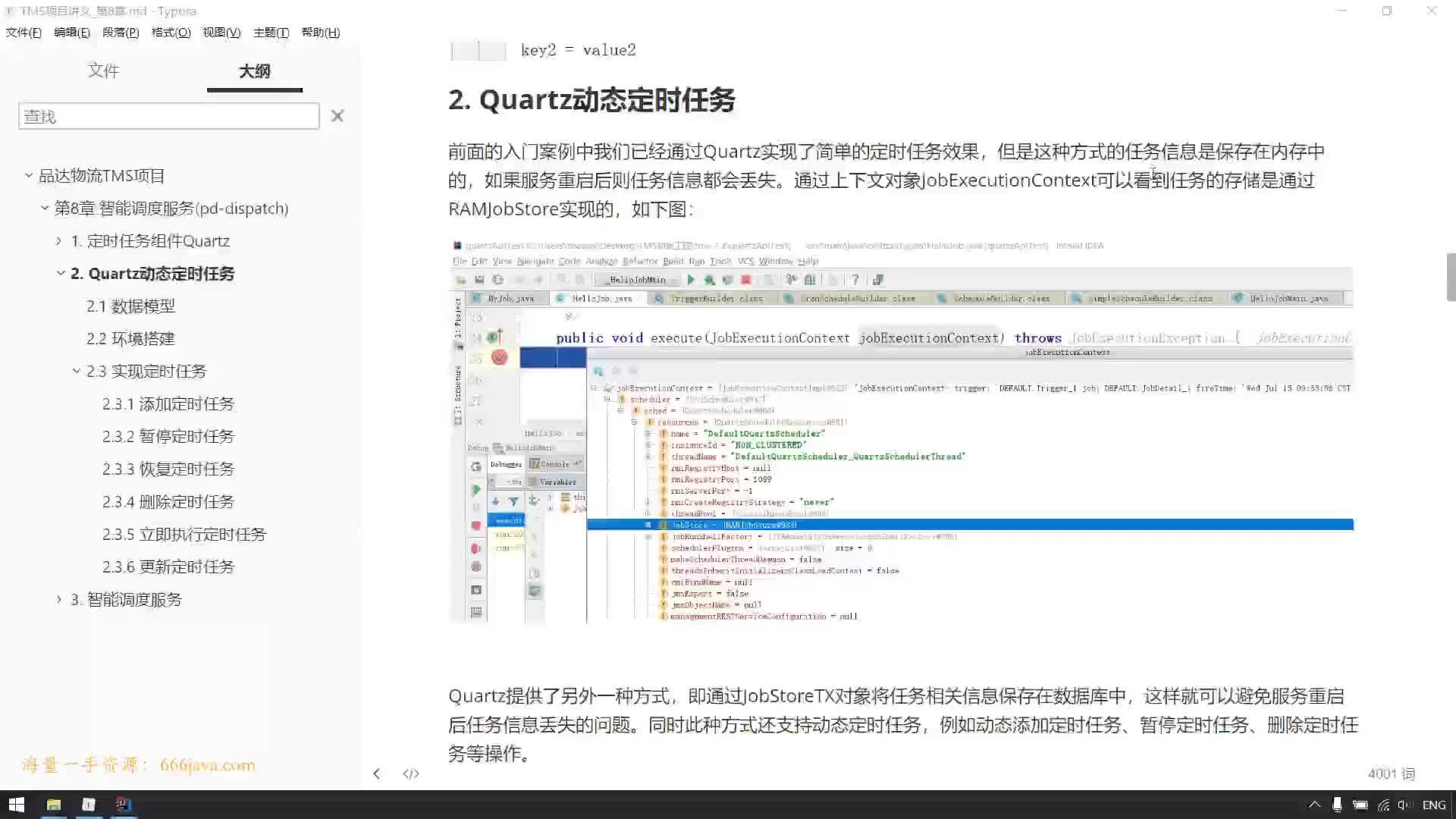Go to 2.3.1 添加定时任务 outline entry

[168, 404]
